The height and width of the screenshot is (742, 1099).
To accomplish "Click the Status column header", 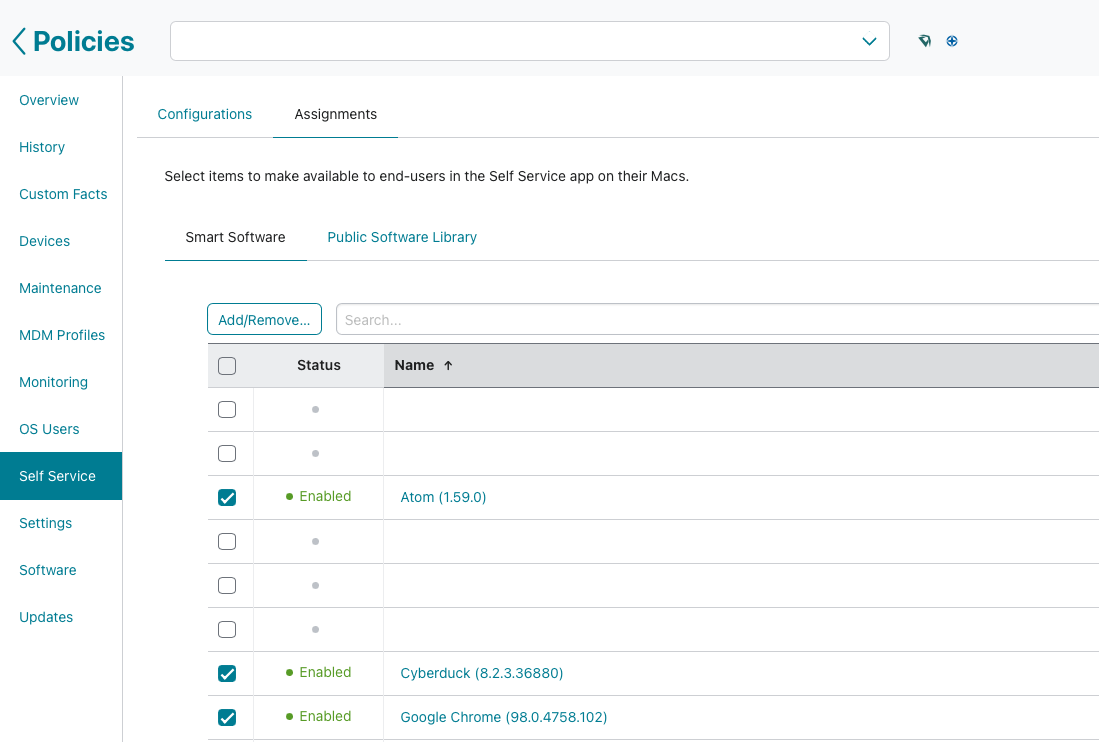I will click(319, 365).
